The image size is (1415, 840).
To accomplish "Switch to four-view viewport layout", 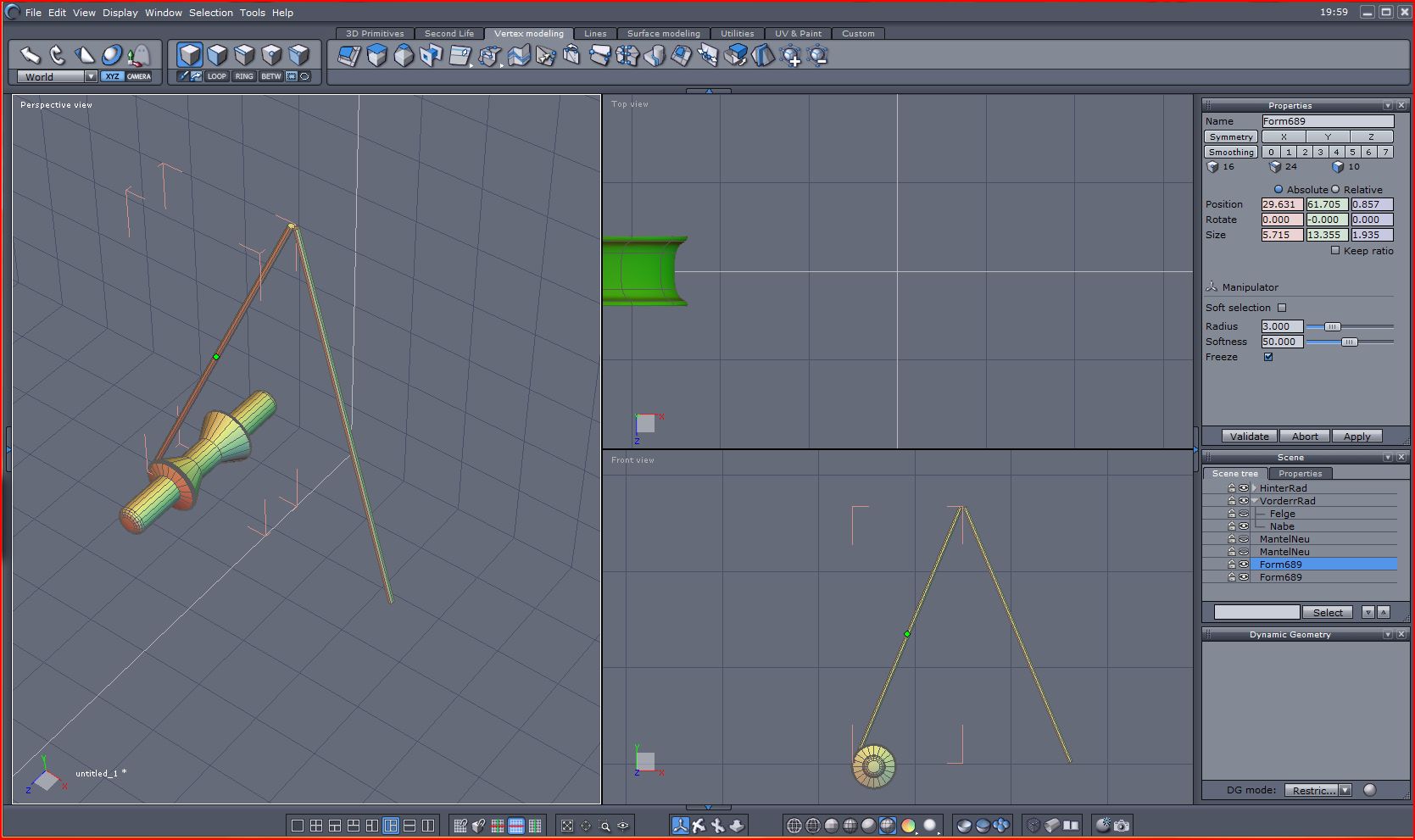I will (x=315, y=826).
